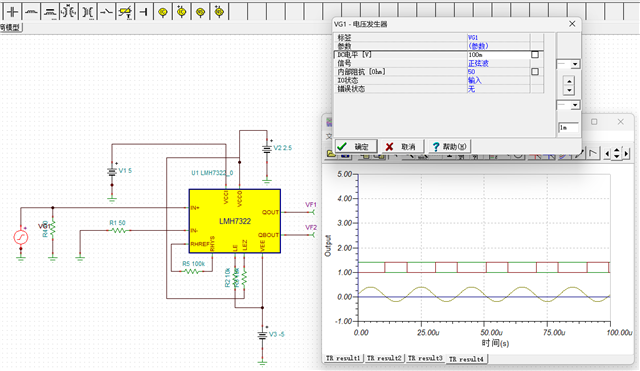The width and height of the screenshot is (640, 371).
Task: Click the (参数) parameter value
Action: pyautogui.click(x=478, y=46)
